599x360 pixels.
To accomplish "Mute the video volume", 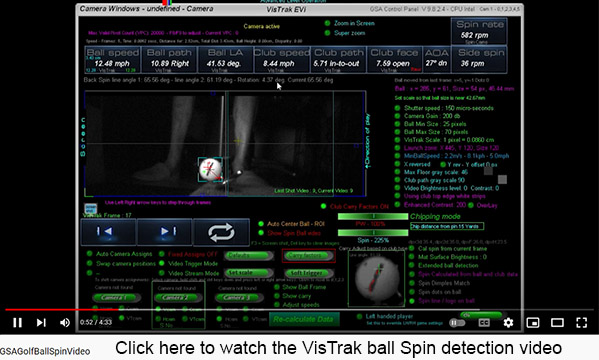I will pos(65,323).
